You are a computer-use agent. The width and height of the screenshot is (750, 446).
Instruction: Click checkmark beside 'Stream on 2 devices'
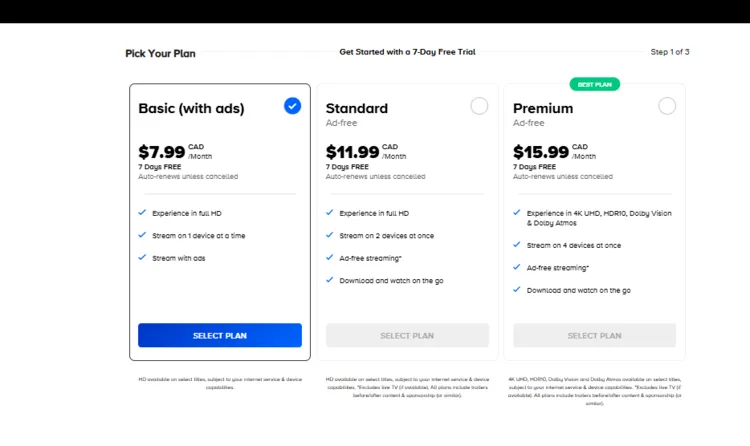pyautogui.click(x=330, y=236)
